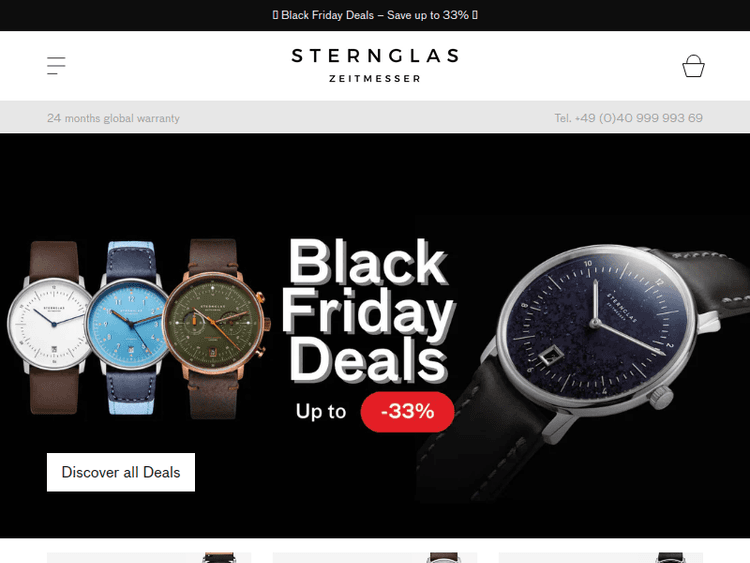Select the white dial brown strap watch
The height and width of the screenshot is (563, 750).
click(x=52, y=327)
